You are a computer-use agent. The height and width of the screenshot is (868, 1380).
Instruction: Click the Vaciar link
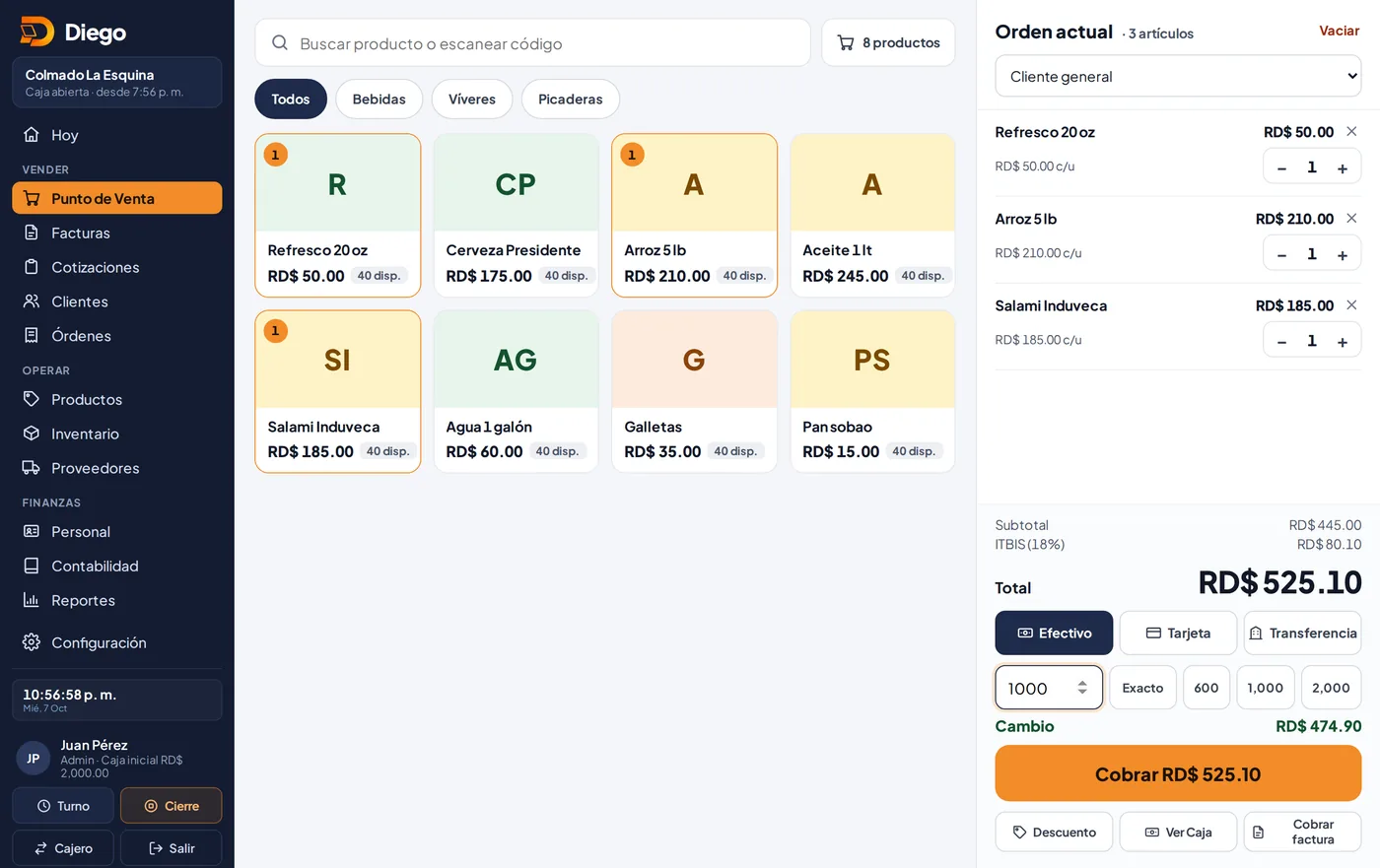pos(1339,31)
